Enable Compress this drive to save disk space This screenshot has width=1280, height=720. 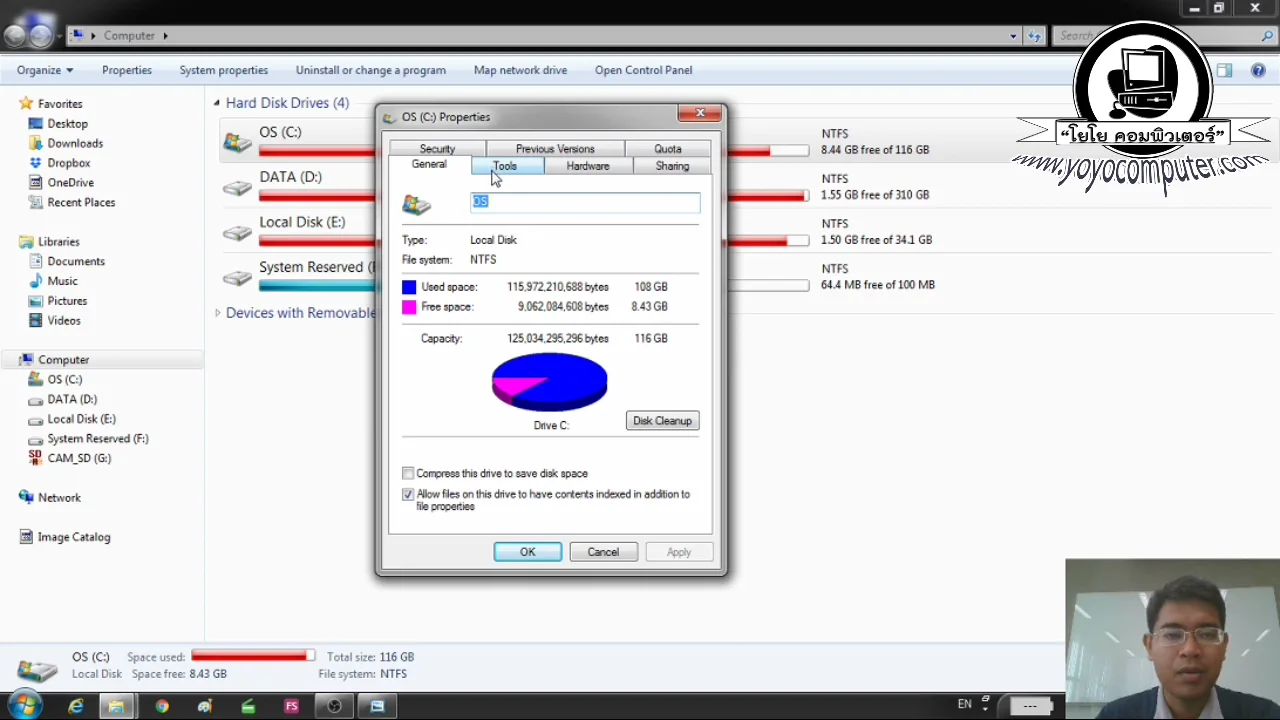[x=408, y=473]
